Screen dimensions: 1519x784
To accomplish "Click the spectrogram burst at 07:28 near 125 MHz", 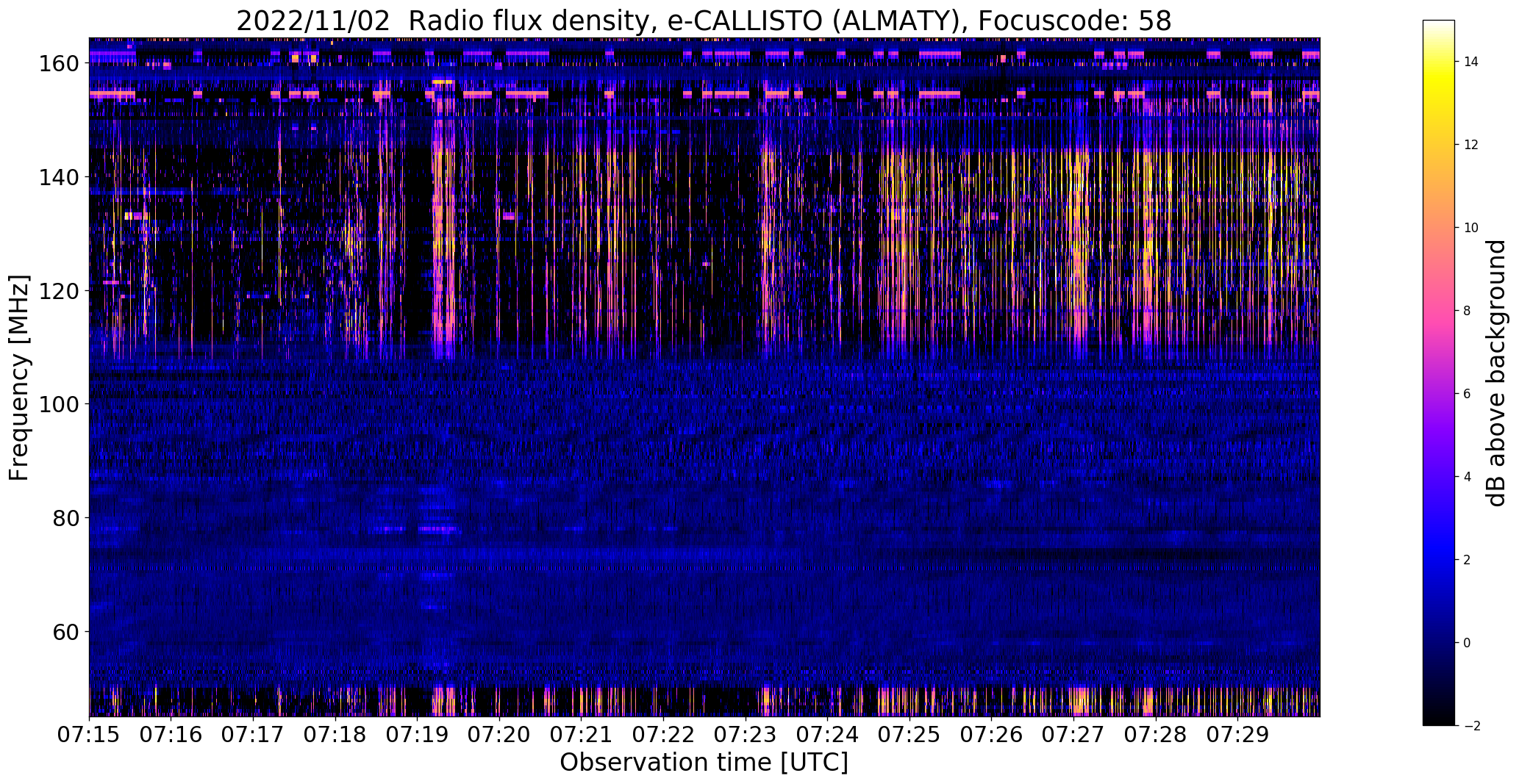I will click(x=1148, y=262).
